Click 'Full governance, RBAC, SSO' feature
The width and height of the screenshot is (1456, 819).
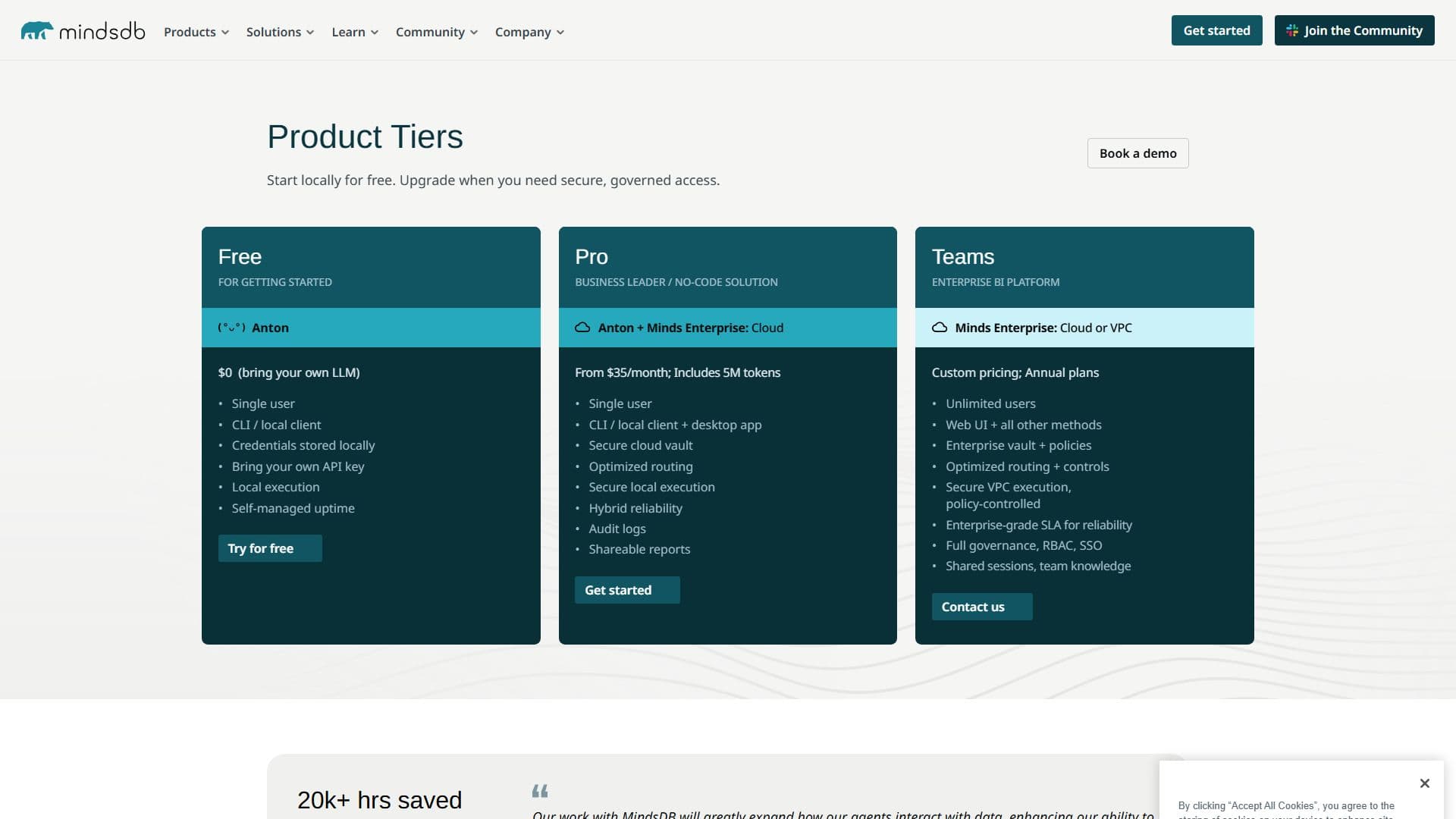pos(1024,545)
